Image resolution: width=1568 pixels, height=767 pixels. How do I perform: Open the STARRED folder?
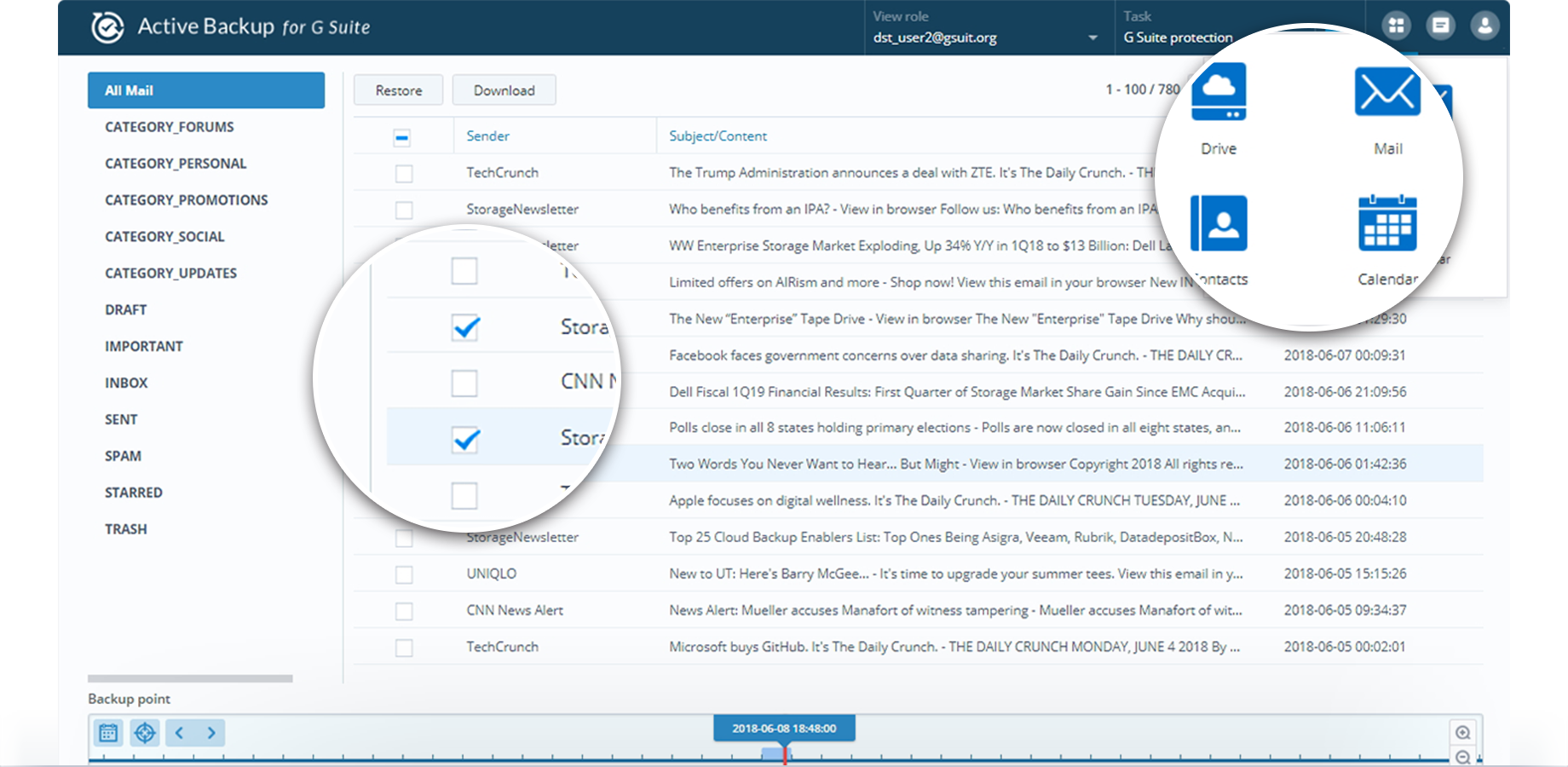133,493
